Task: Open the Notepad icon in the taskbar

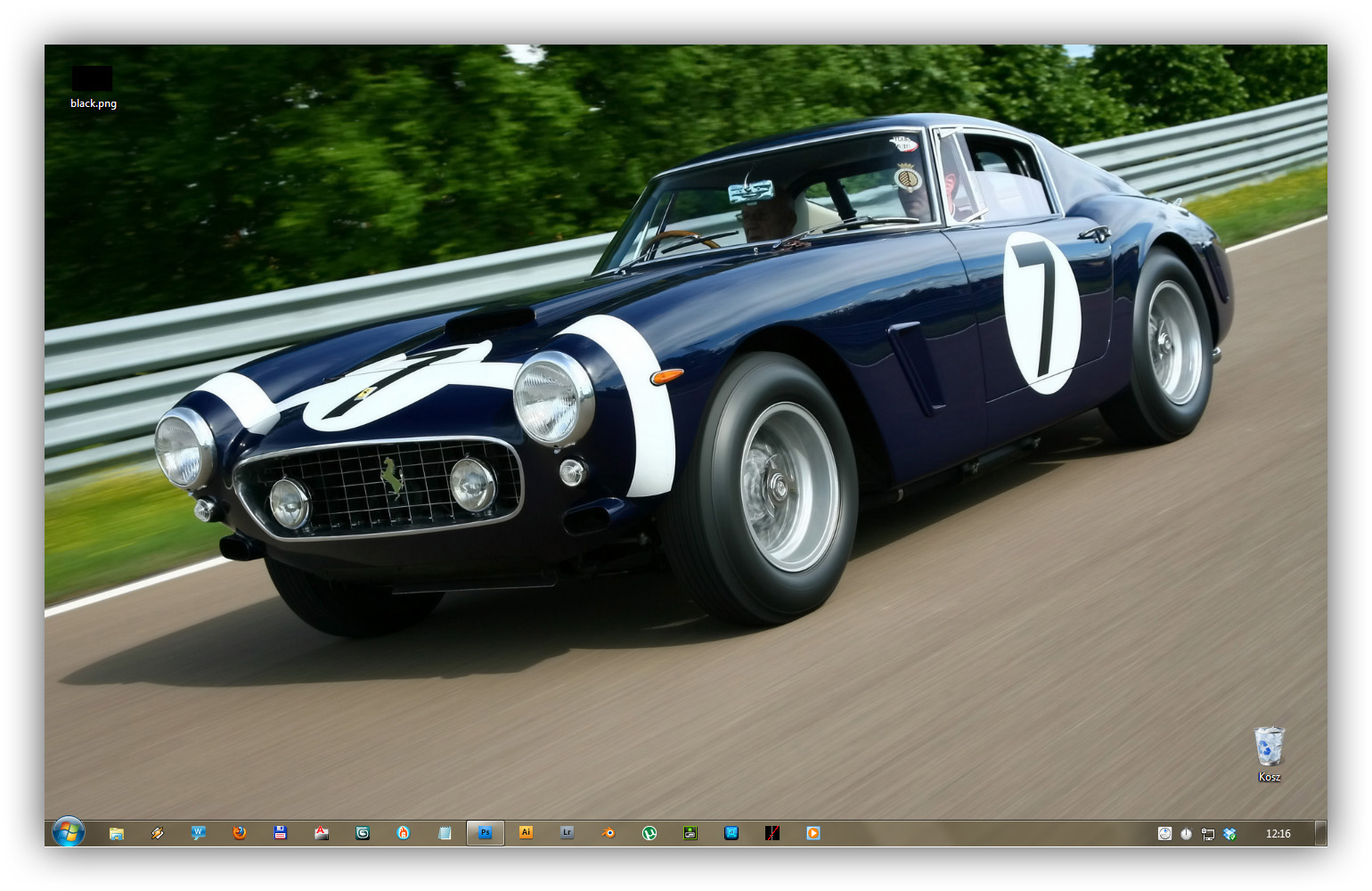Action: tap(445, 833)
